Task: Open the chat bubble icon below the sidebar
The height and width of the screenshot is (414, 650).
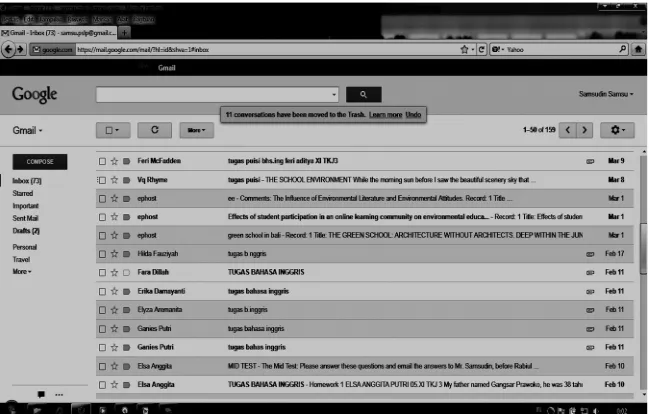Action: pos(41,394)
